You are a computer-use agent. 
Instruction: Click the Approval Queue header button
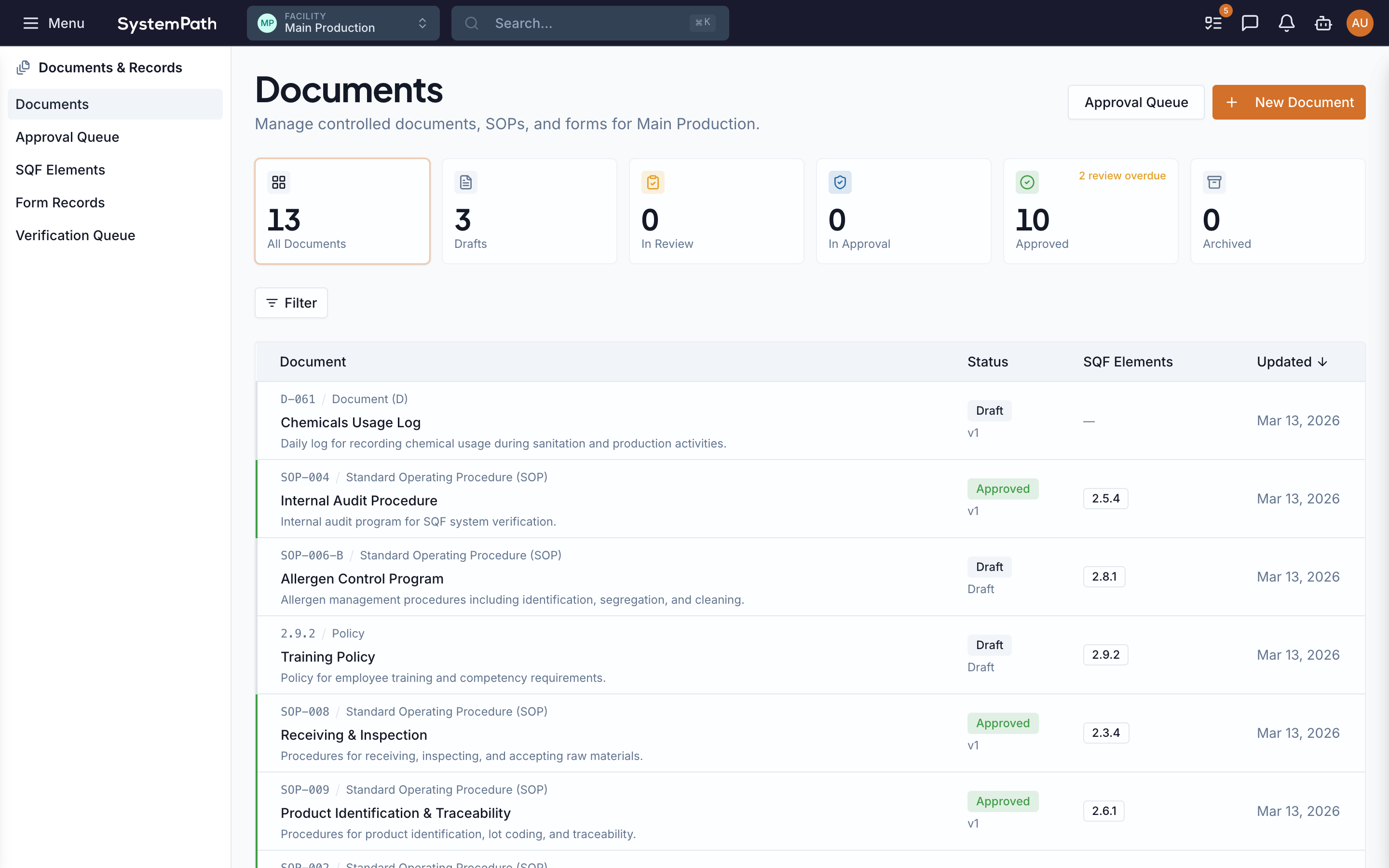pos(1135,102)
